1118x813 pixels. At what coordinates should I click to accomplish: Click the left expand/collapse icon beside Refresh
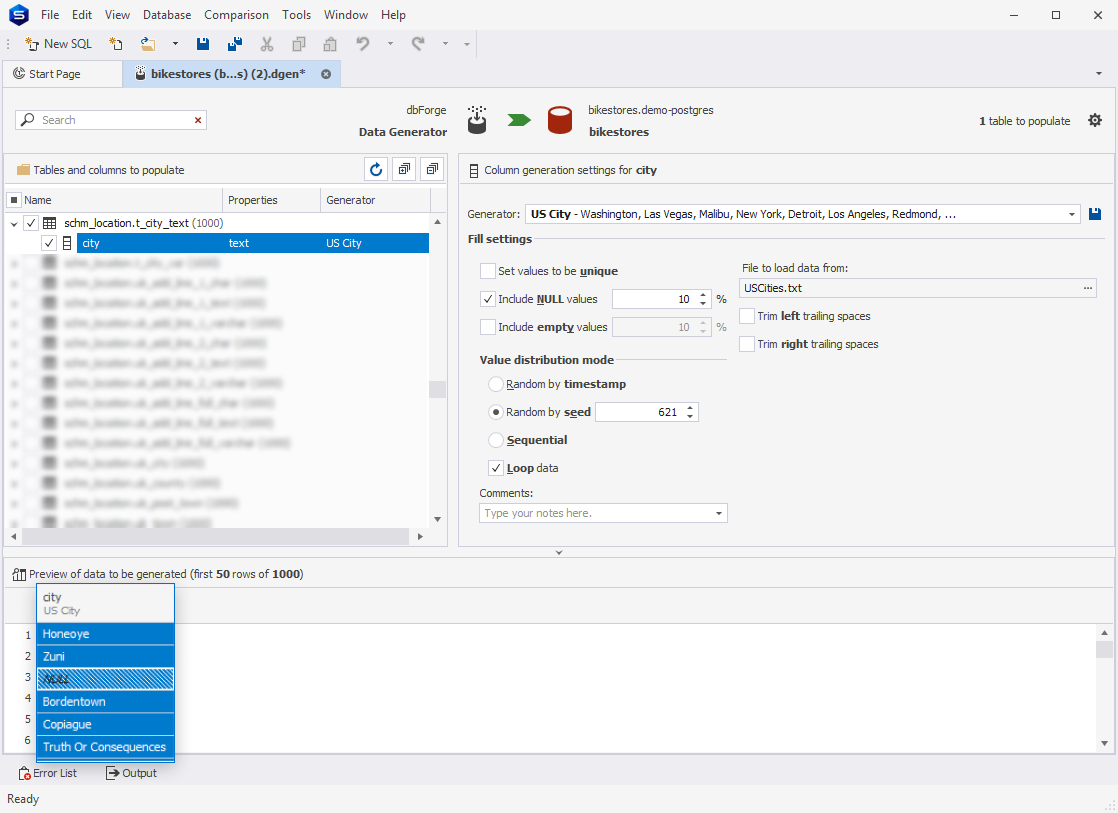pos(404,170)
